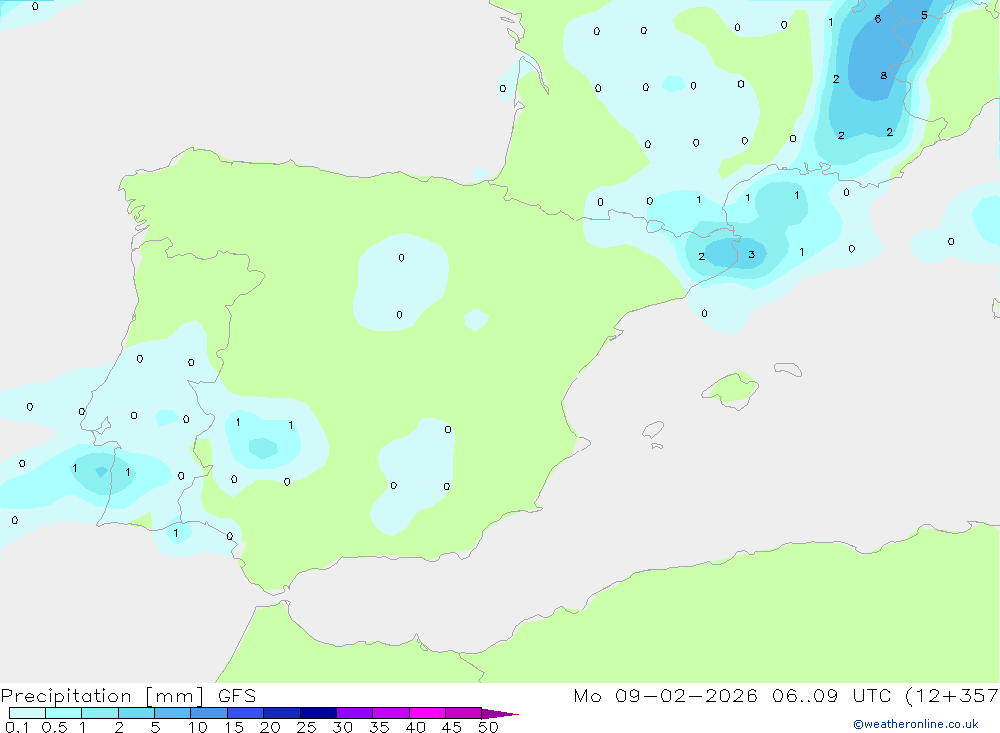Screen dimensions: 1000x733
Task: Click the '06..09 UTC' time label
Action: [x=831, y=696]
